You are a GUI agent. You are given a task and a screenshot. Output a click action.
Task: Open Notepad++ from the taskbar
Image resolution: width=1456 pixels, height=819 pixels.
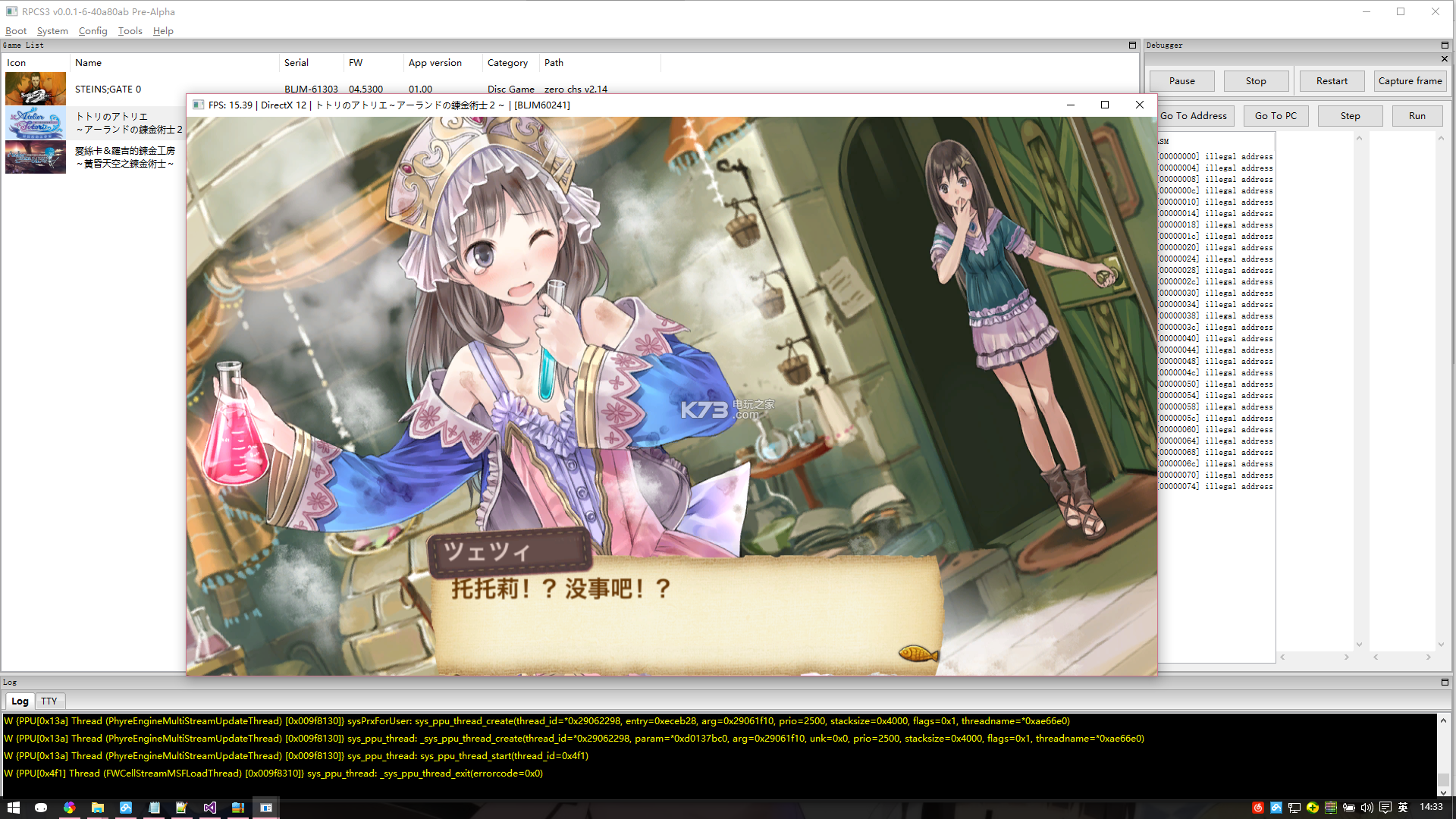182,808
